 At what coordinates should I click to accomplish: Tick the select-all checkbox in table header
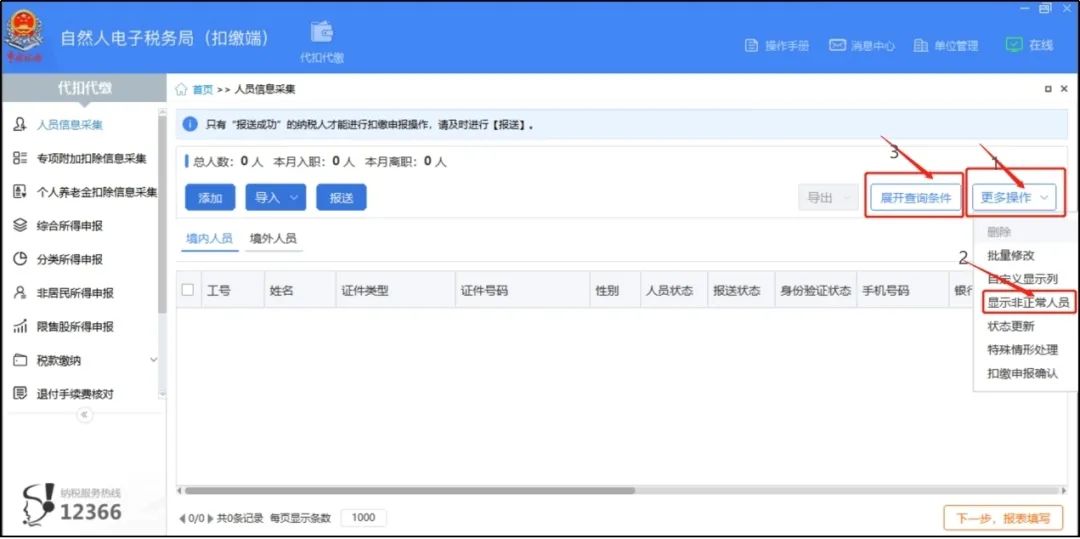[188, 290]
